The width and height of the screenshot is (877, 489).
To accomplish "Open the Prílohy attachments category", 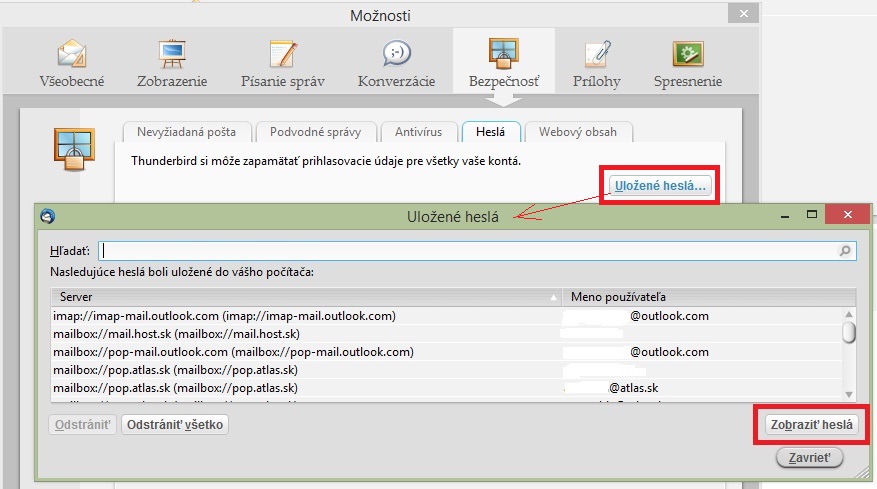I will tap(599, 62).
